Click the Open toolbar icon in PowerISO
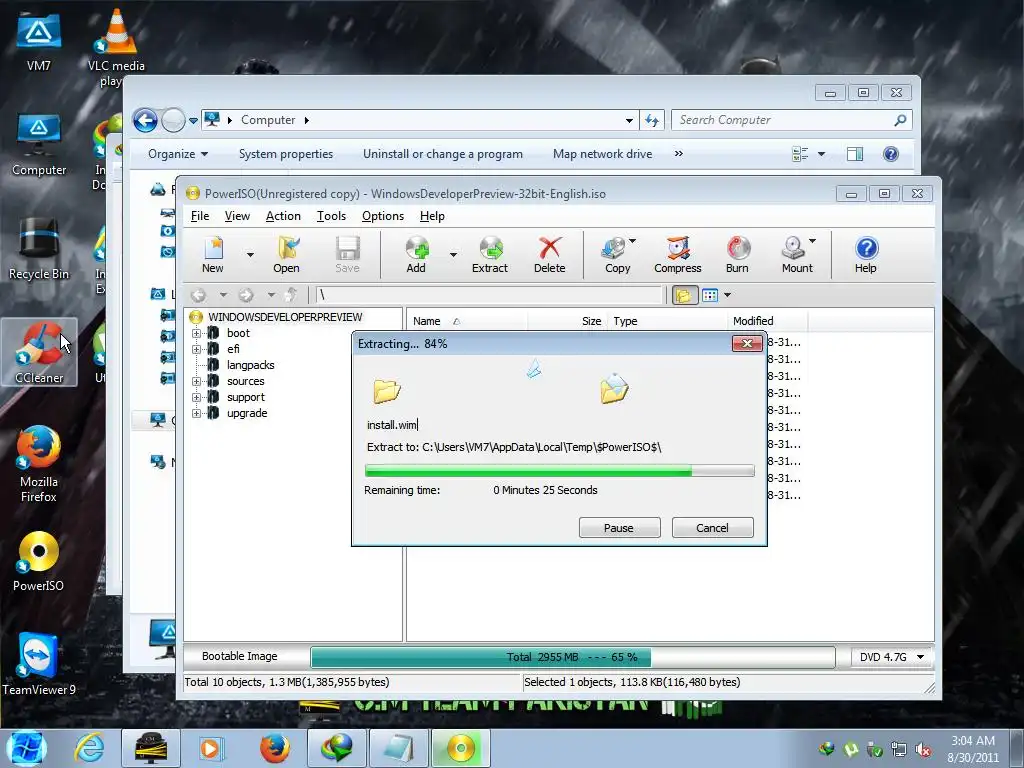Image resolution: width=1024 pixels, height=768 pixels. click(x=286, y=254)
